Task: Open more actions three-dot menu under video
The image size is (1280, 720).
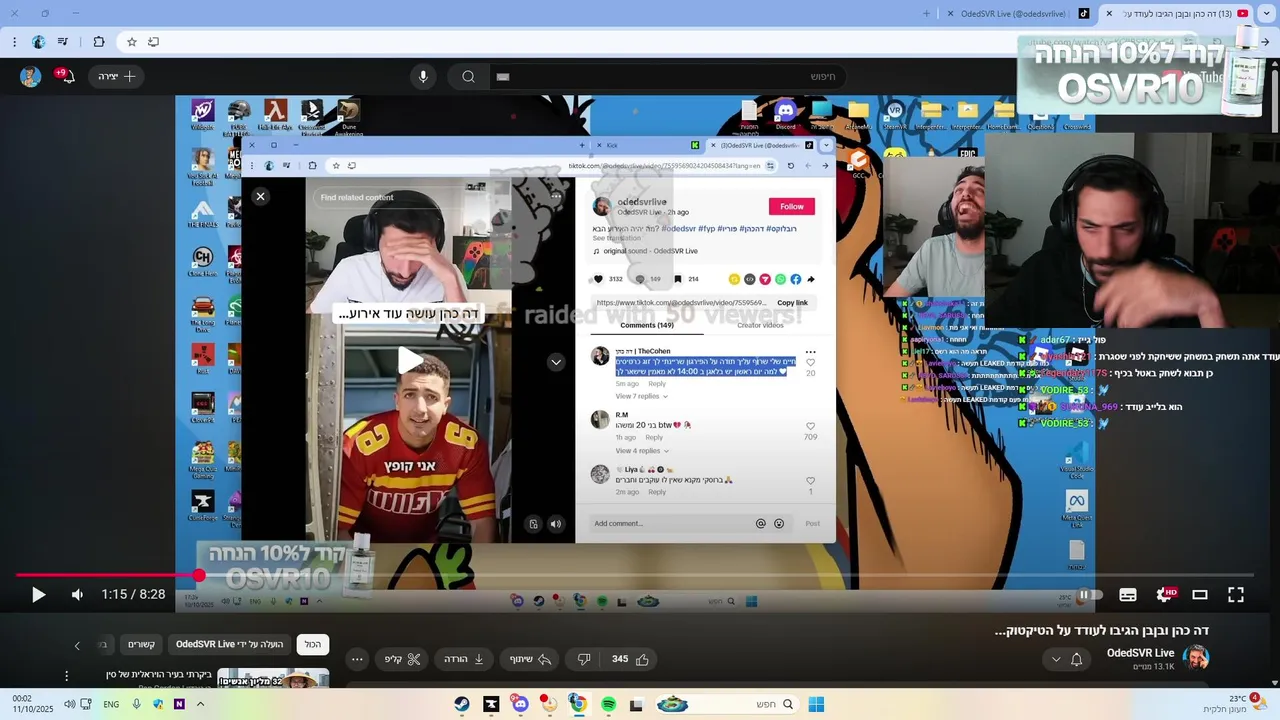Action: [x=357, y=659]
